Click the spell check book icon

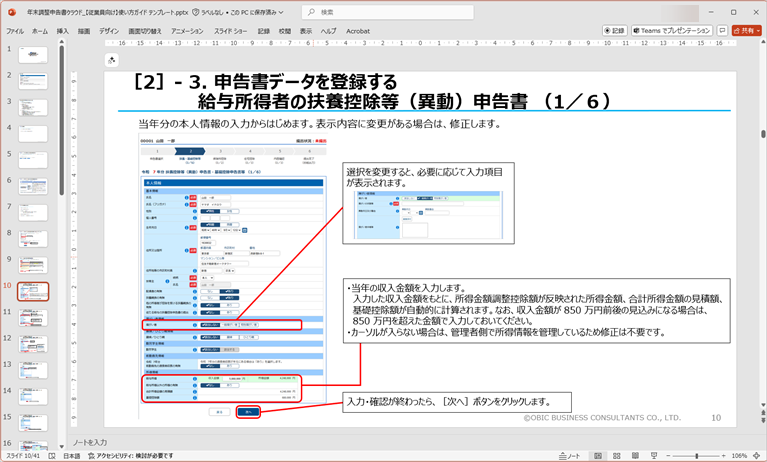[x=50, y=455]
